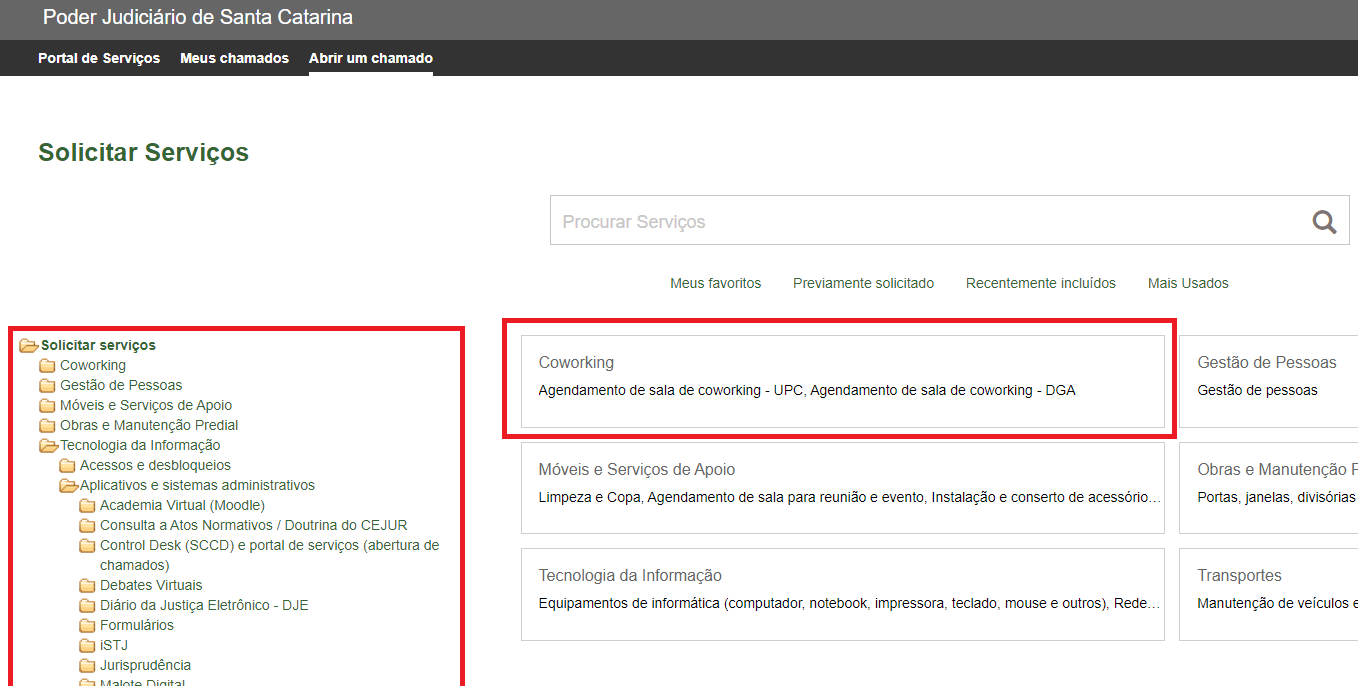Collapse the open Solicitar serviços root folder icon
This screenshot has height=686, width=1358.
coord(29,345)
